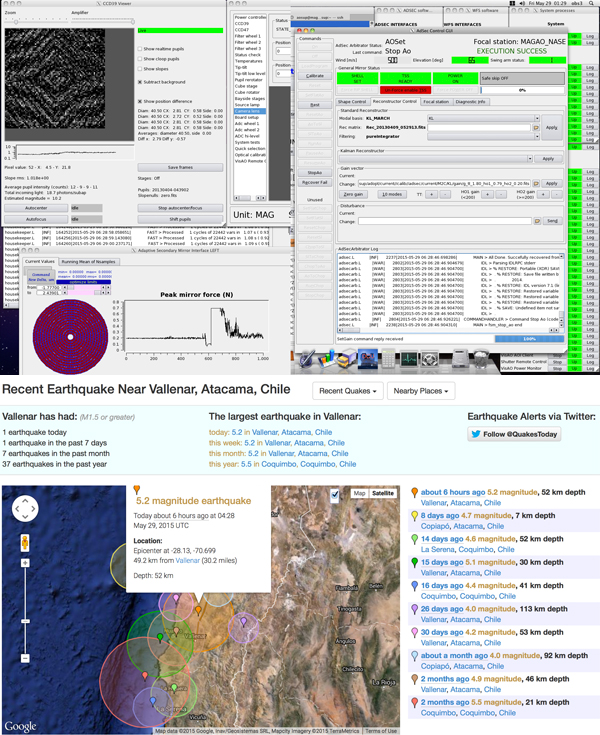This screenshot has width=600, height=735.
Task: Select Focal station tab
Action: tap(436, 102)
